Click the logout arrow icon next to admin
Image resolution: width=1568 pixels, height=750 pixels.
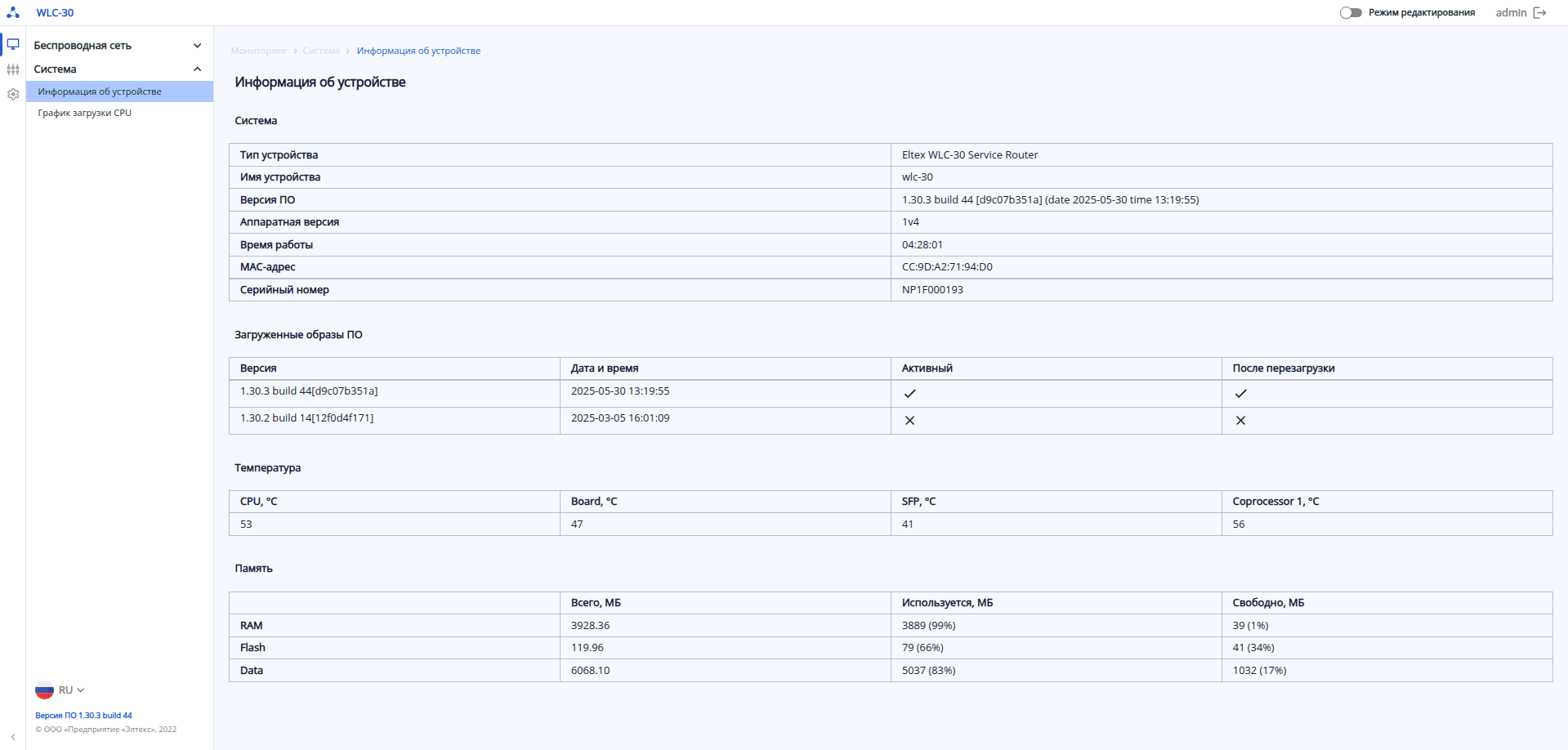[1540, 12]
